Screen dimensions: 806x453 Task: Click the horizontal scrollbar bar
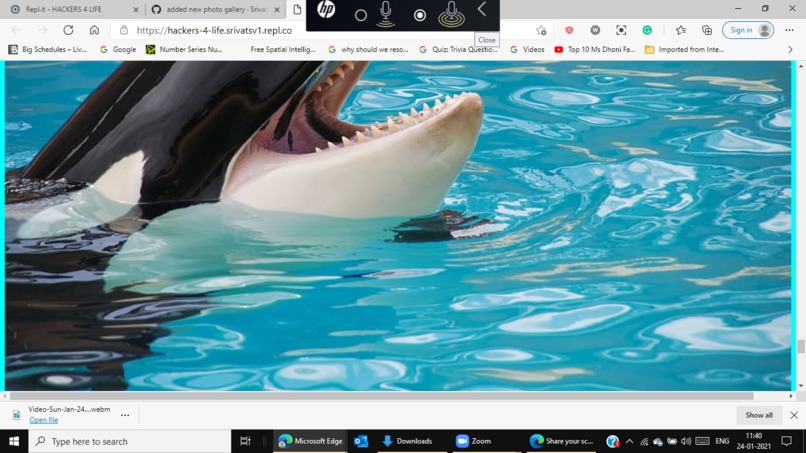[381, 396]
